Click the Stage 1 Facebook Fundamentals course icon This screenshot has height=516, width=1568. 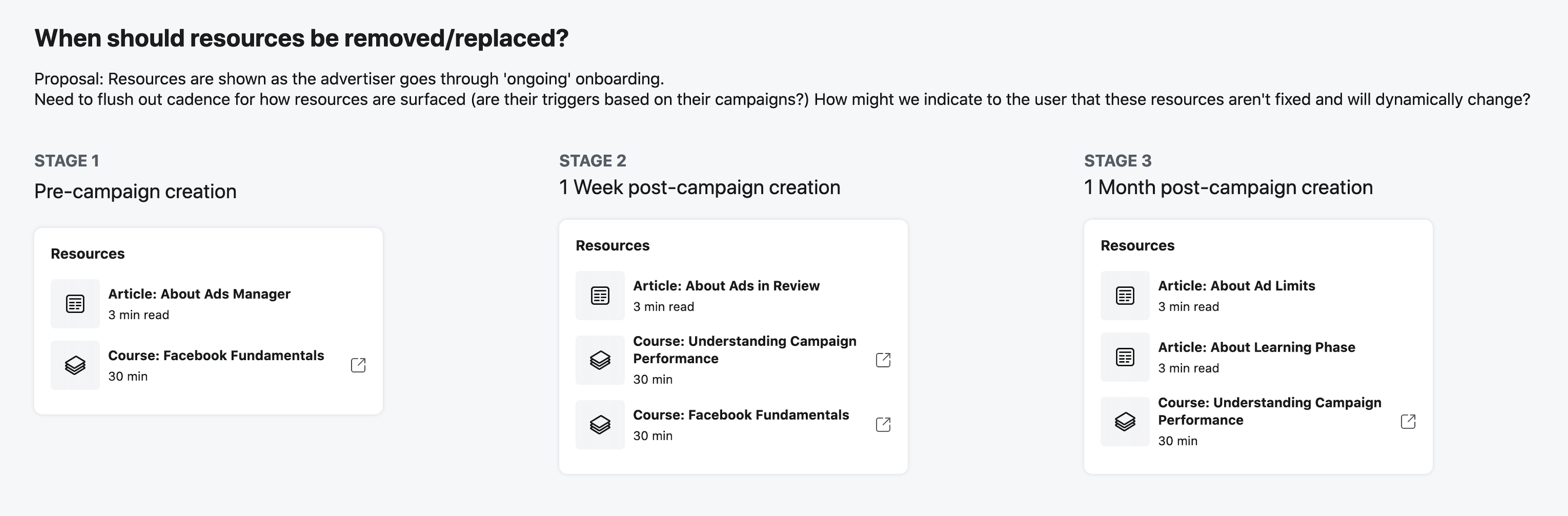(x=75, y=365)
